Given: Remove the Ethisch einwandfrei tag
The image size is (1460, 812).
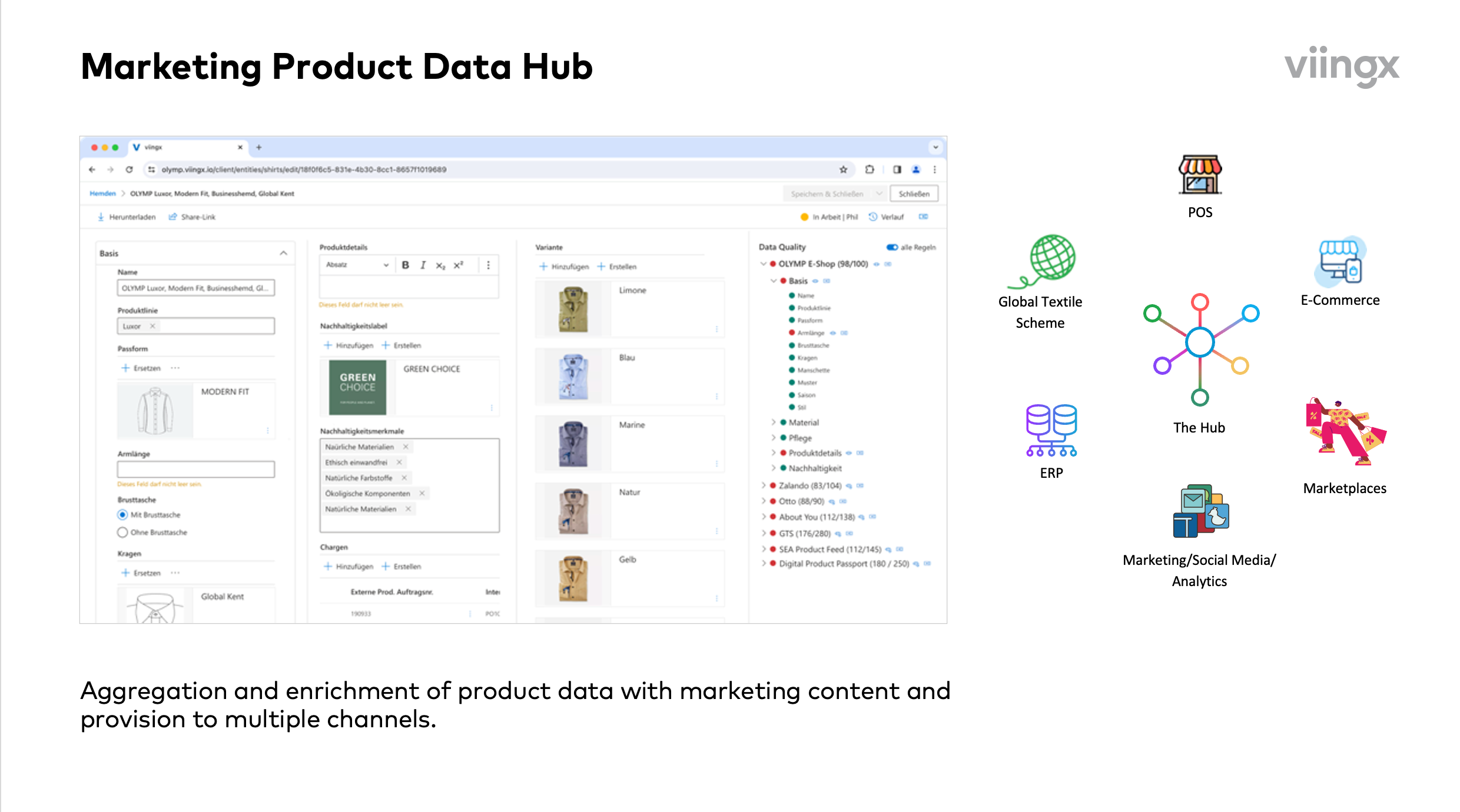Looking at the screenshot, I should click(x=399, y=462).
